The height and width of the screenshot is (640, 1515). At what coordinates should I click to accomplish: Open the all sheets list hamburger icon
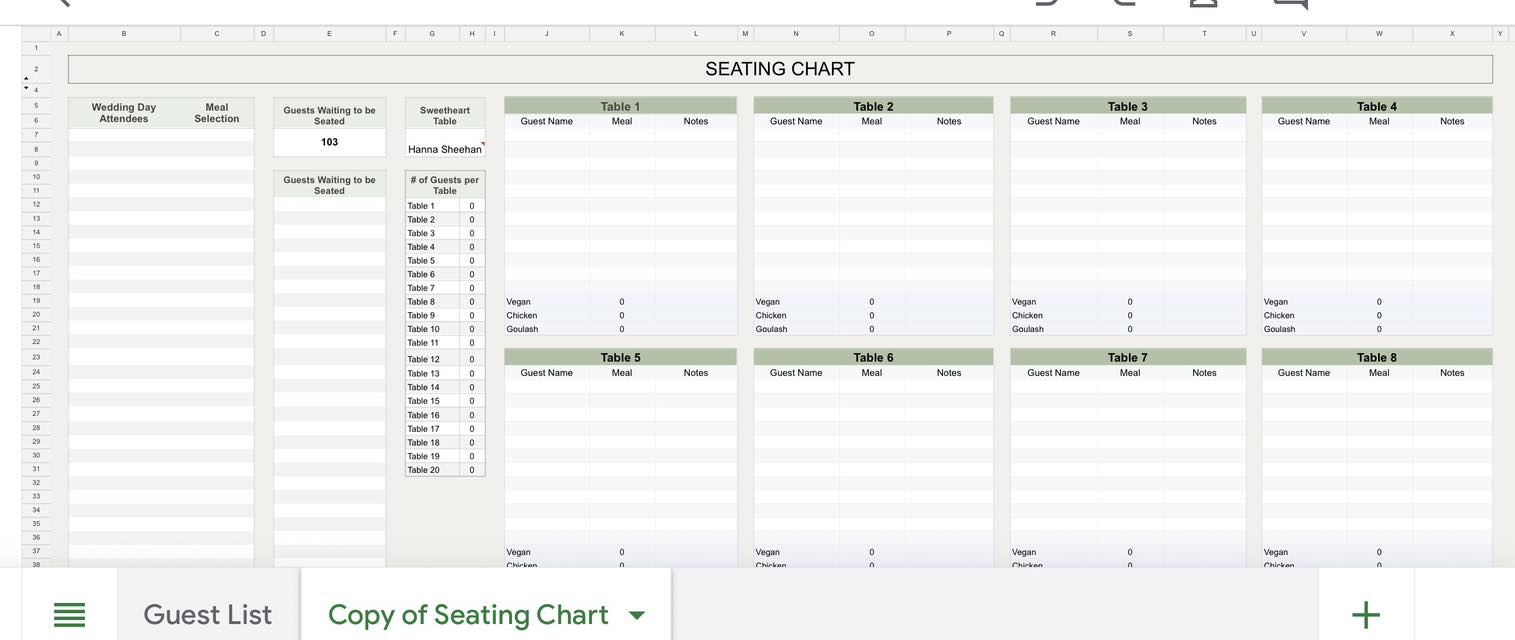(x=69, y=614)
